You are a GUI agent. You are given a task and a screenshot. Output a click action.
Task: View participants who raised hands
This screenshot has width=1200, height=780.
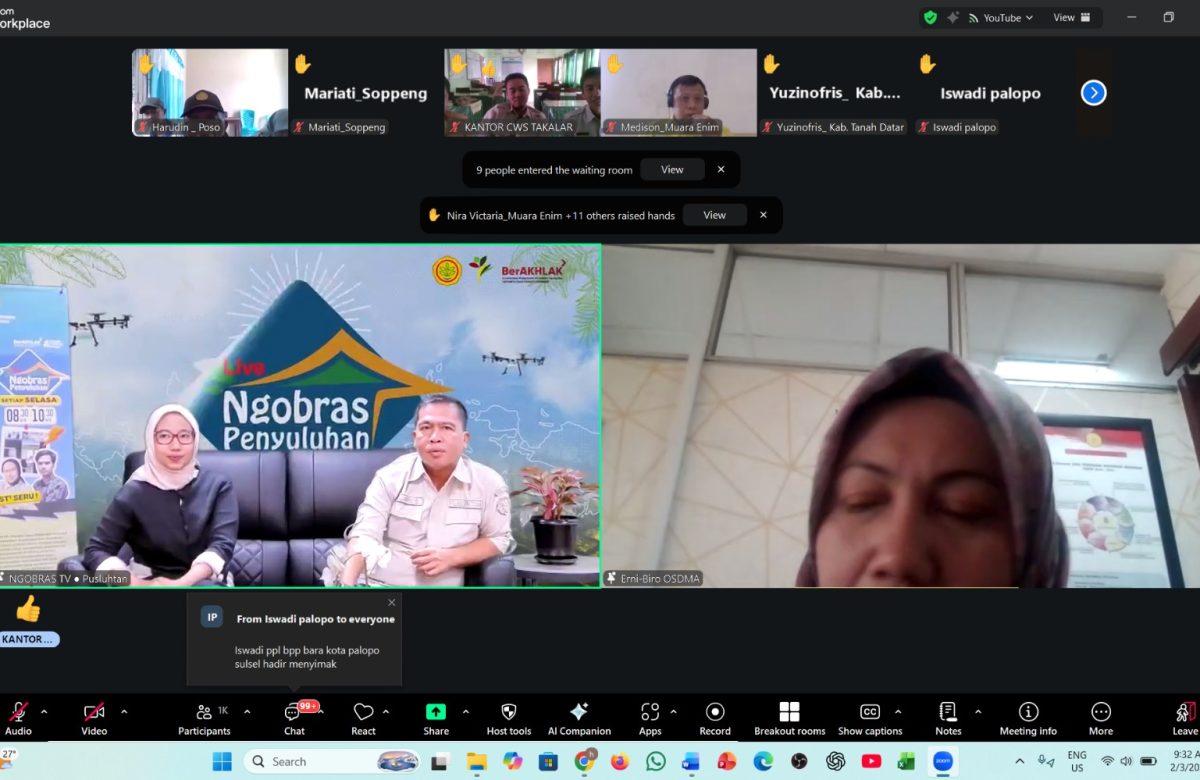tap(714, 215)
